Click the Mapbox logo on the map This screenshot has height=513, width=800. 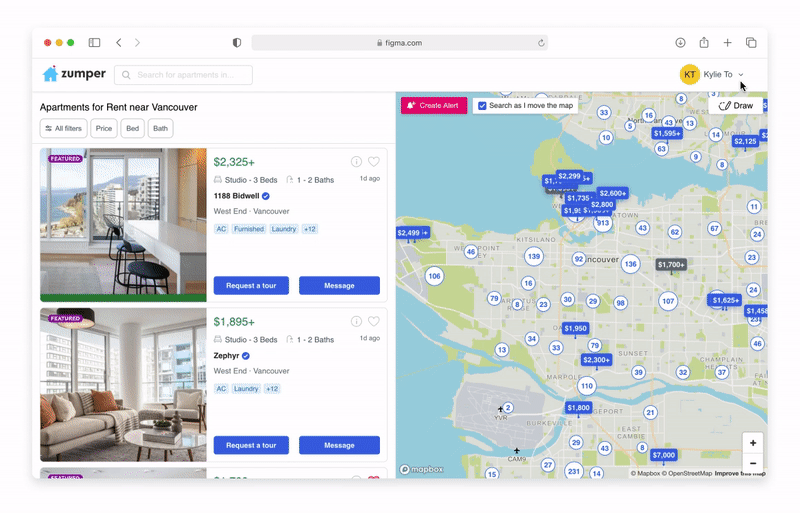pos(421,469)
